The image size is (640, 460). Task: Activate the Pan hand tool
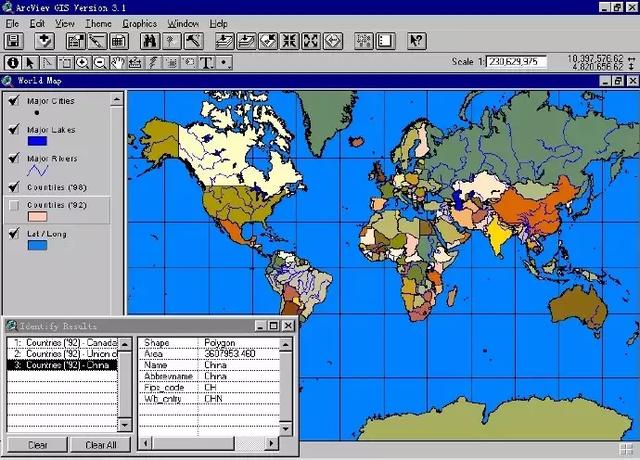(x=119, y=62)
